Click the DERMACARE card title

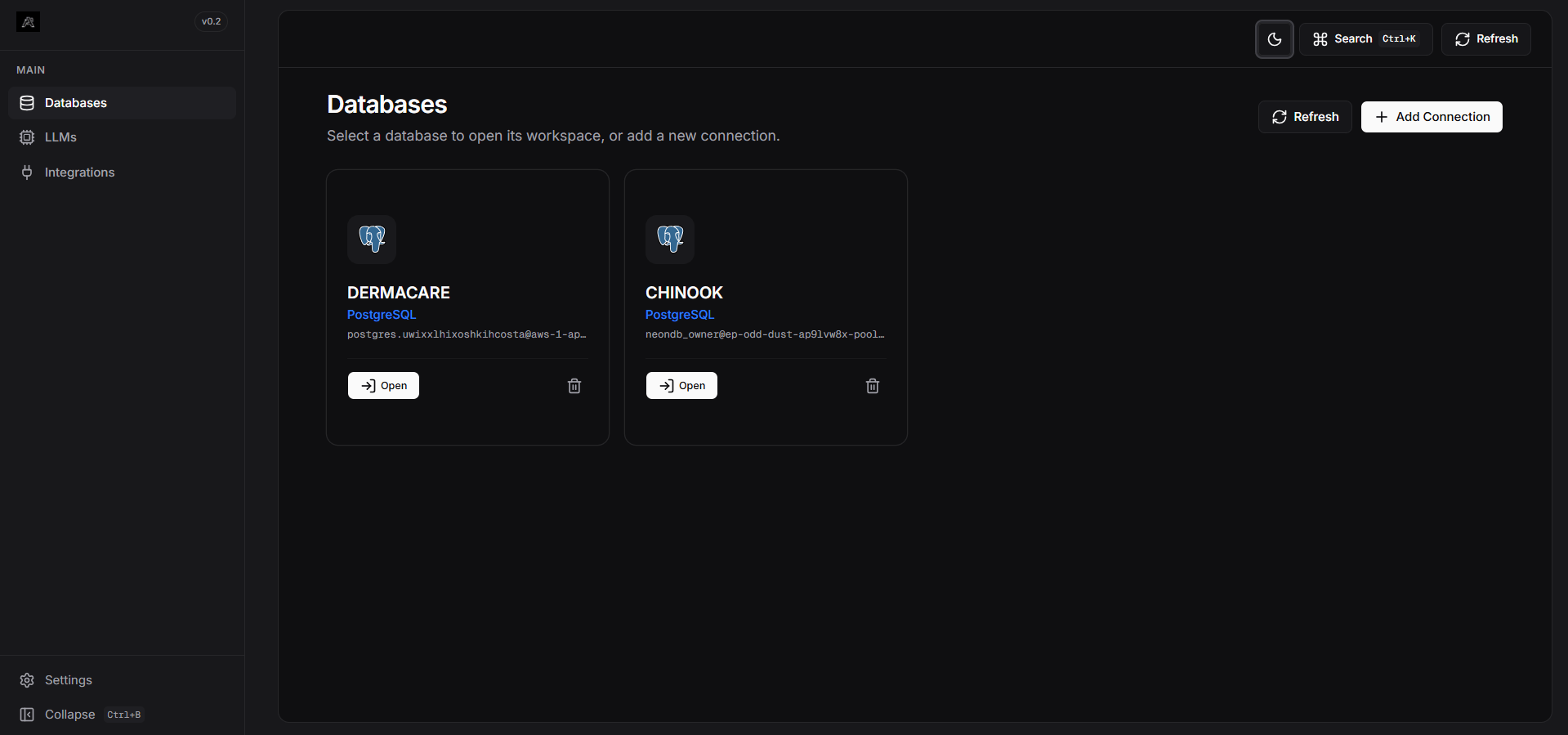pyautogui.click(x=399, y=293)
